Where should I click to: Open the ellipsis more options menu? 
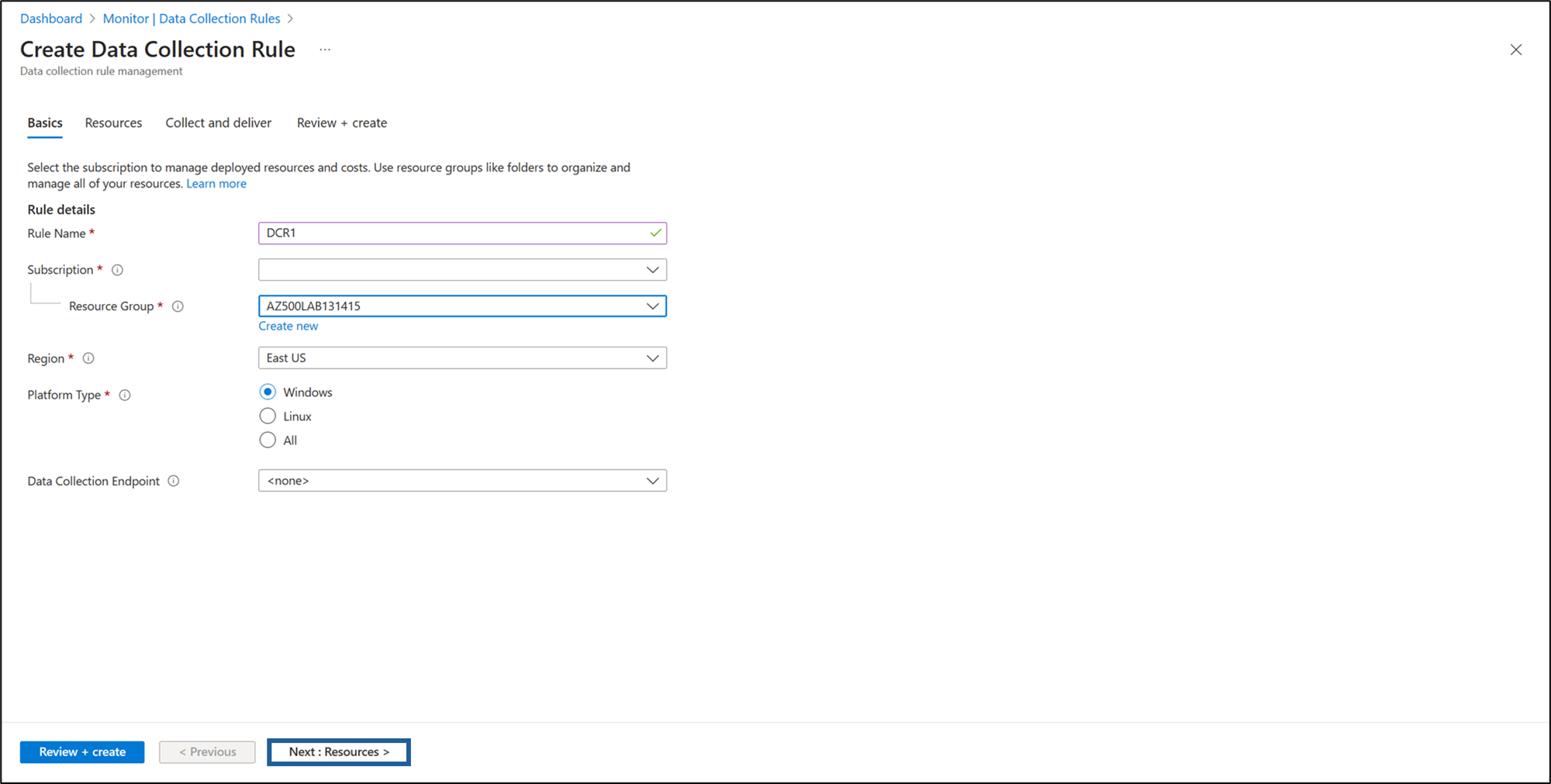coord(325,50)
